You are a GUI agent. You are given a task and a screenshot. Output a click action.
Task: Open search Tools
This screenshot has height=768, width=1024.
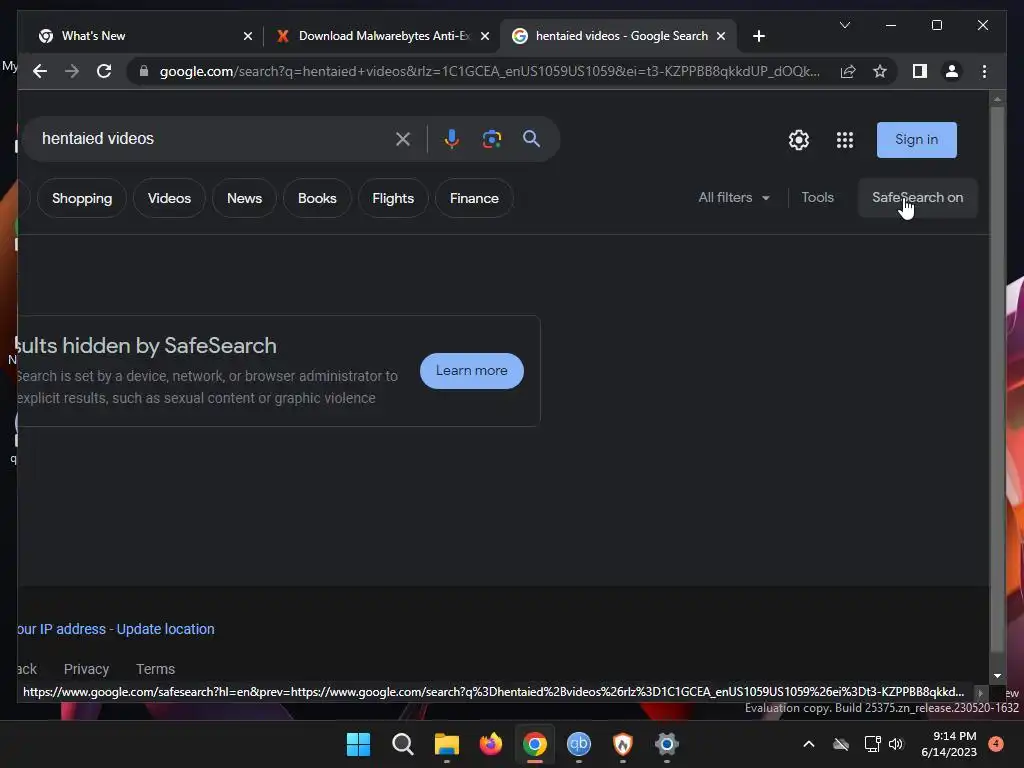[x=818, y=197]
